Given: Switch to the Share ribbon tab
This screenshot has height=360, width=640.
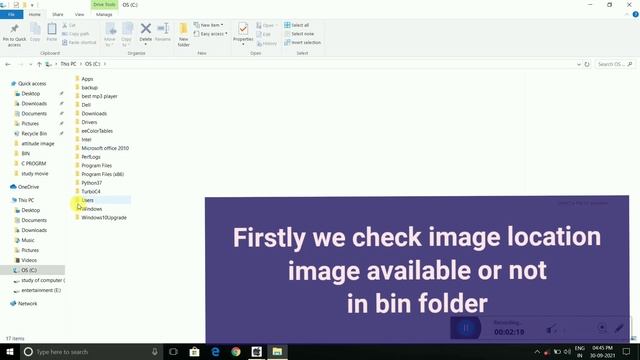Looking at the screenshot, I should [58, 14].
